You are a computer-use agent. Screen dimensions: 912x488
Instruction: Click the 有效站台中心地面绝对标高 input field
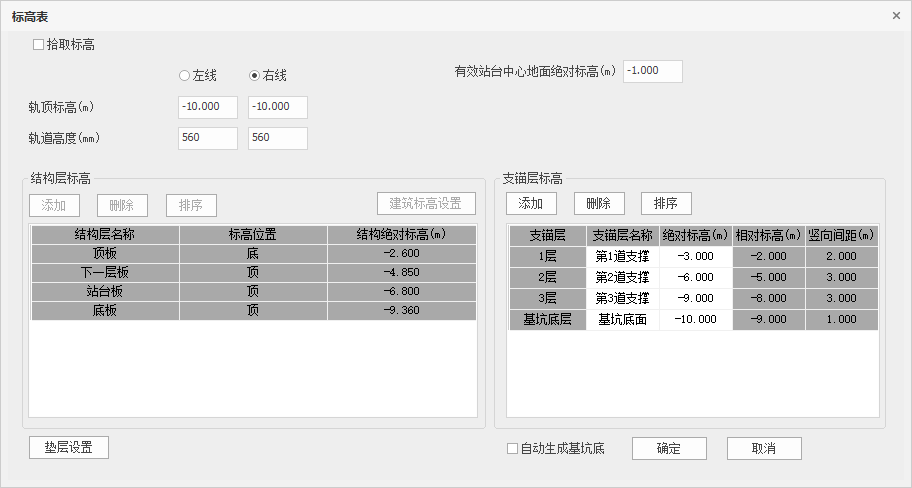(652, 72)
